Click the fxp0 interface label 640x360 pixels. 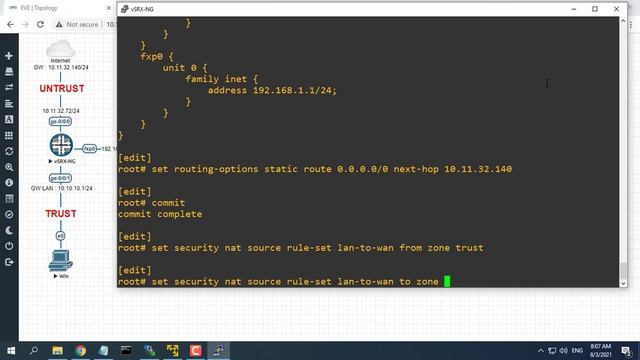point(89,149)
